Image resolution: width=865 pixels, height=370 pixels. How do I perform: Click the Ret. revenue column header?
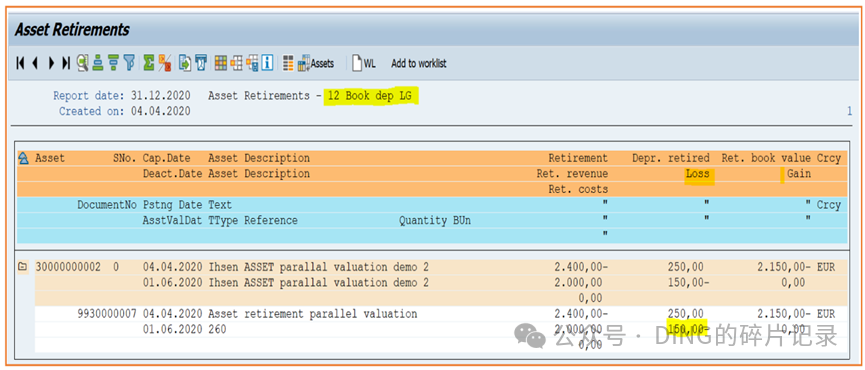click(572, 174)
